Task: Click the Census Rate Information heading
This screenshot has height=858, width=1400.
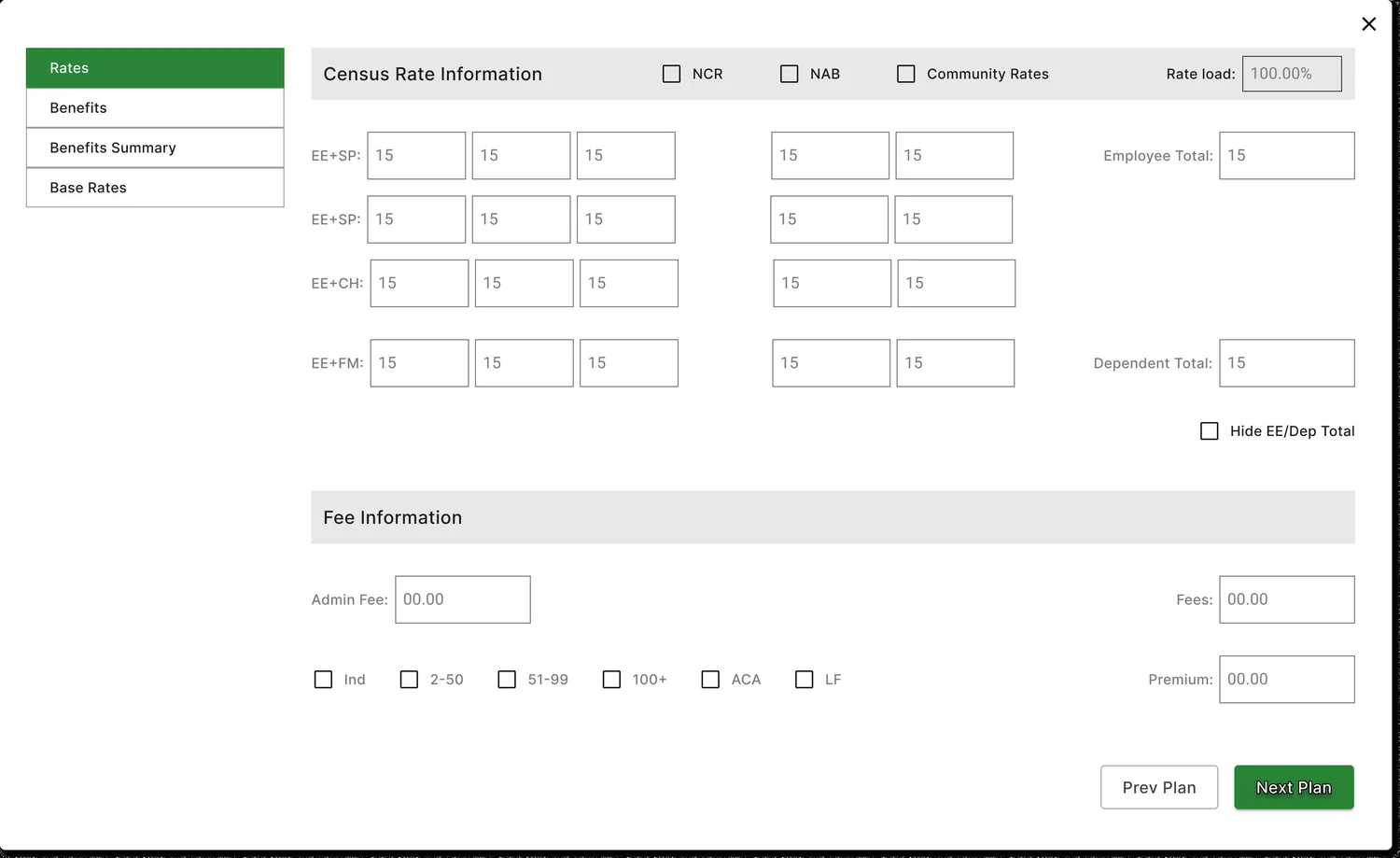Action: [432, 74]
